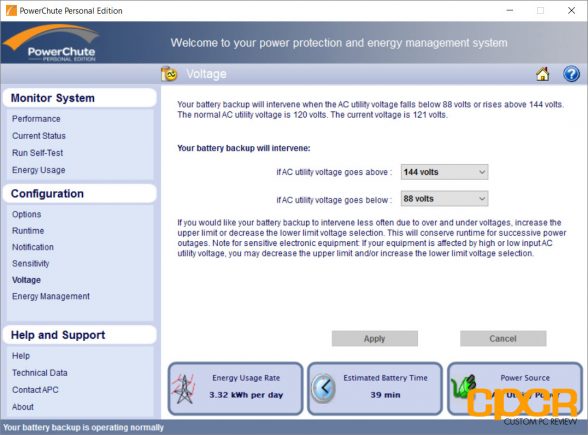The height and width of the screenshot is (435, 588).
Task: Select Current Status in Monitor System
Action: 39,136
